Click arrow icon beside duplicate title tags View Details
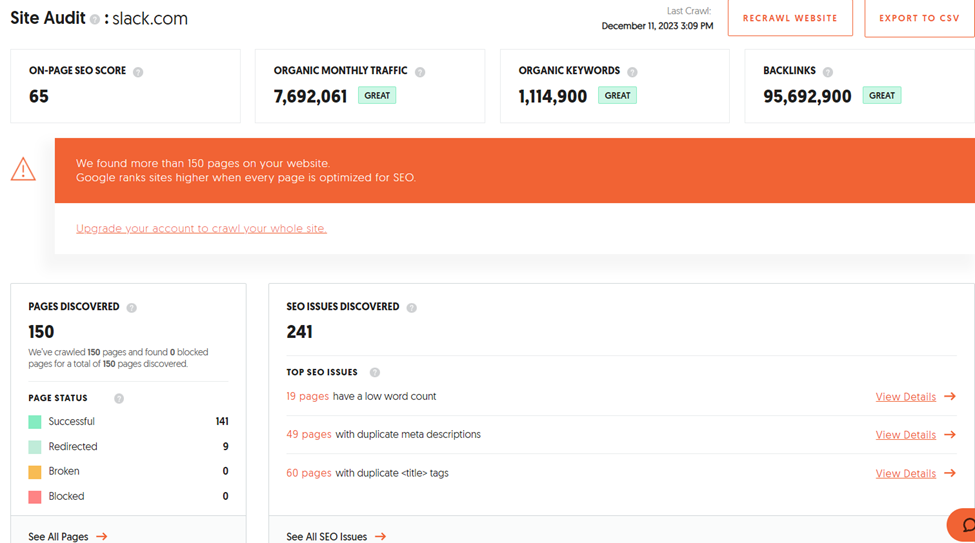The image size is (975, 543). click(950, 473)
